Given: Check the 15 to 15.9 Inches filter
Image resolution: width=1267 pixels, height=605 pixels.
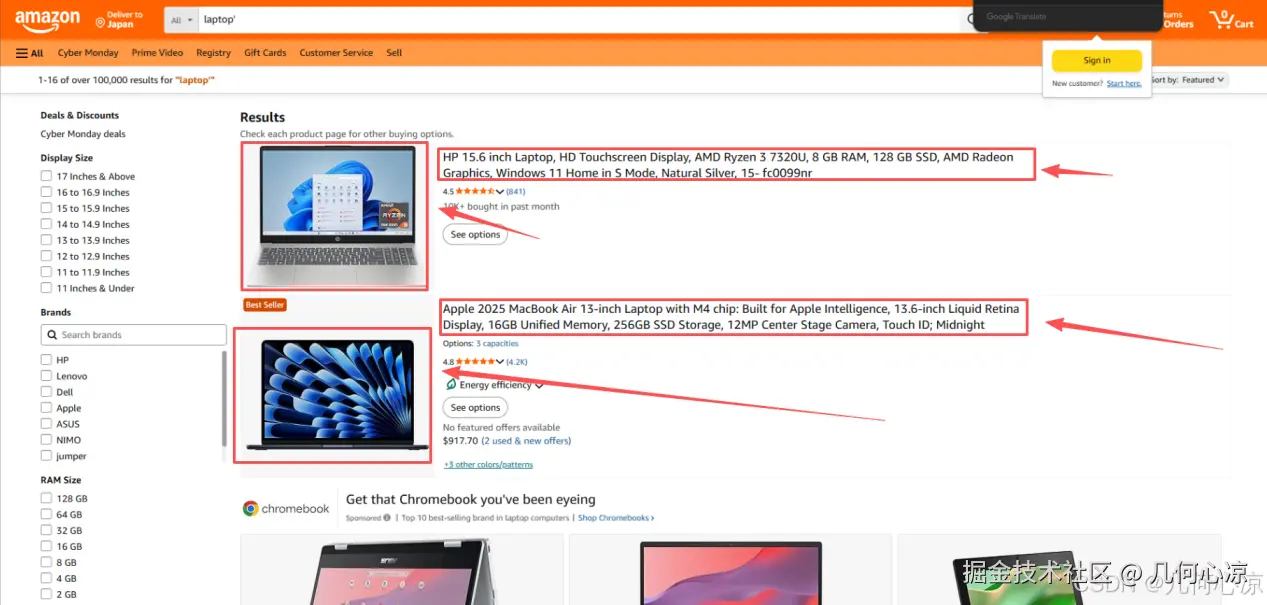Looking at the screenshot, I should (46, 208).
